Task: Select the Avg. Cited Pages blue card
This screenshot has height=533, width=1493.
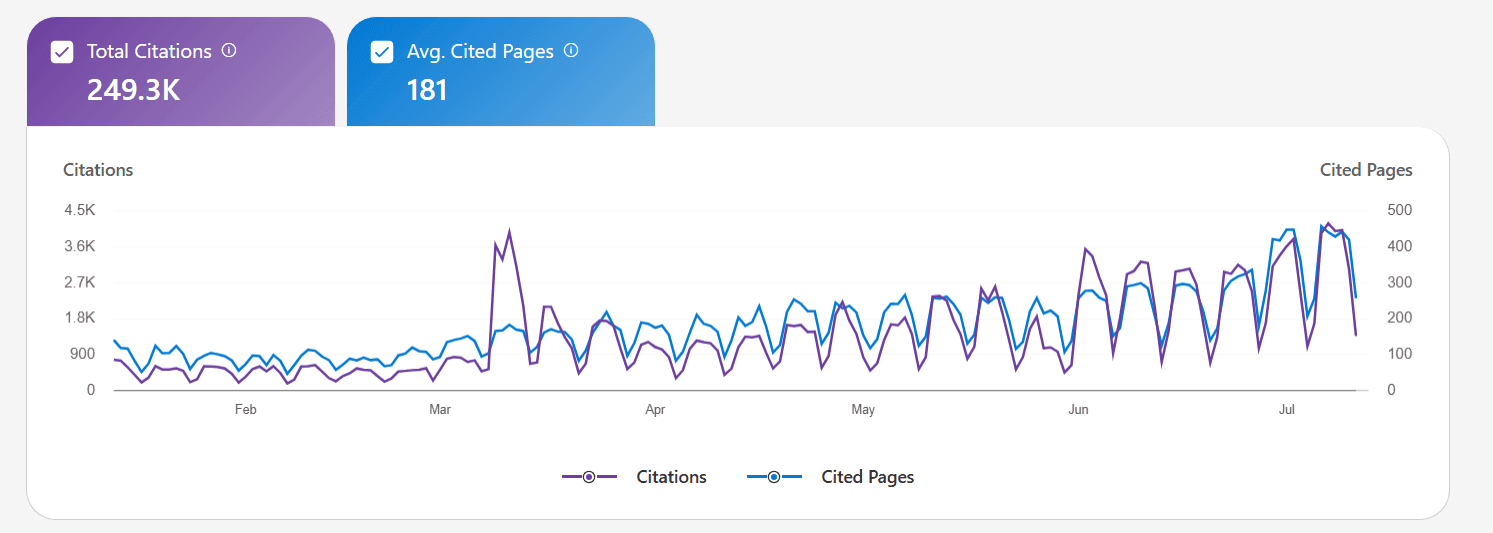Action: tap(501, 72)
